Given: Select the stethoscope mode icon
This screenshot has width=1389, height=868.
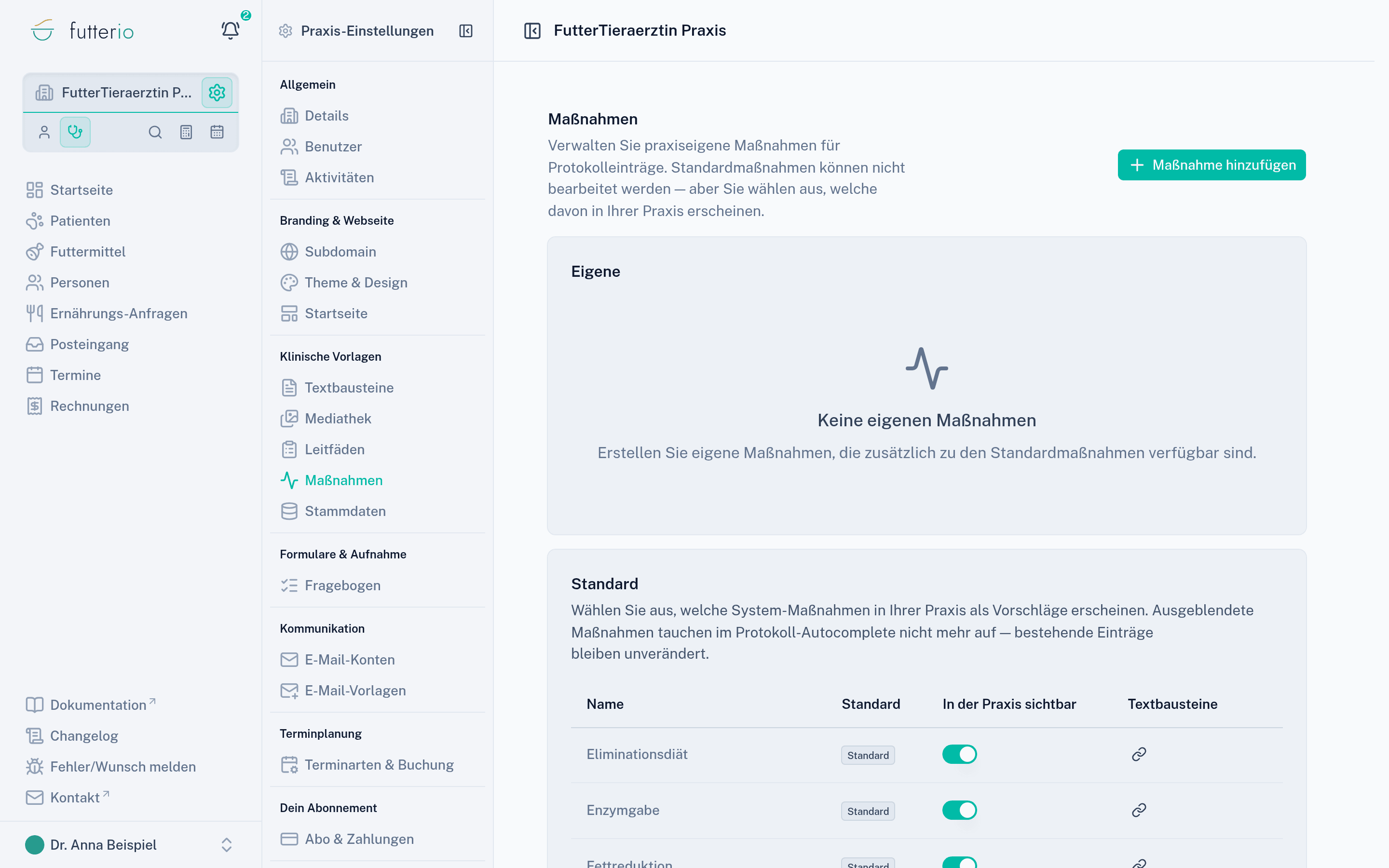Looking at the screenshot, I should pos(75,132).
